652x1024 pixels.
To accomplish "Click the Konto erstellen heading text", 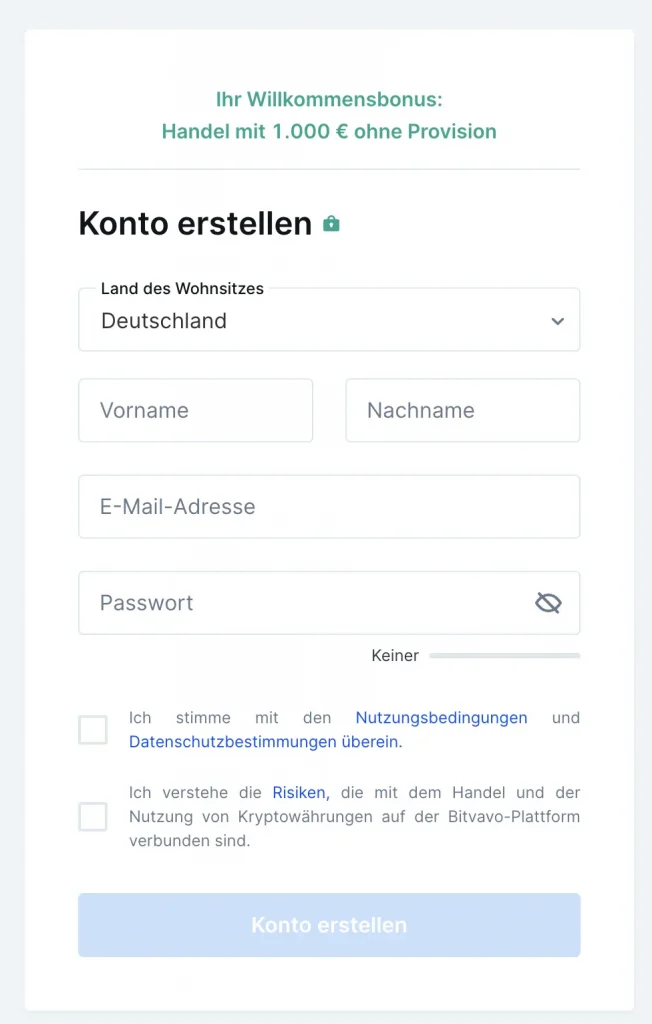I will [x=195, y=223].
